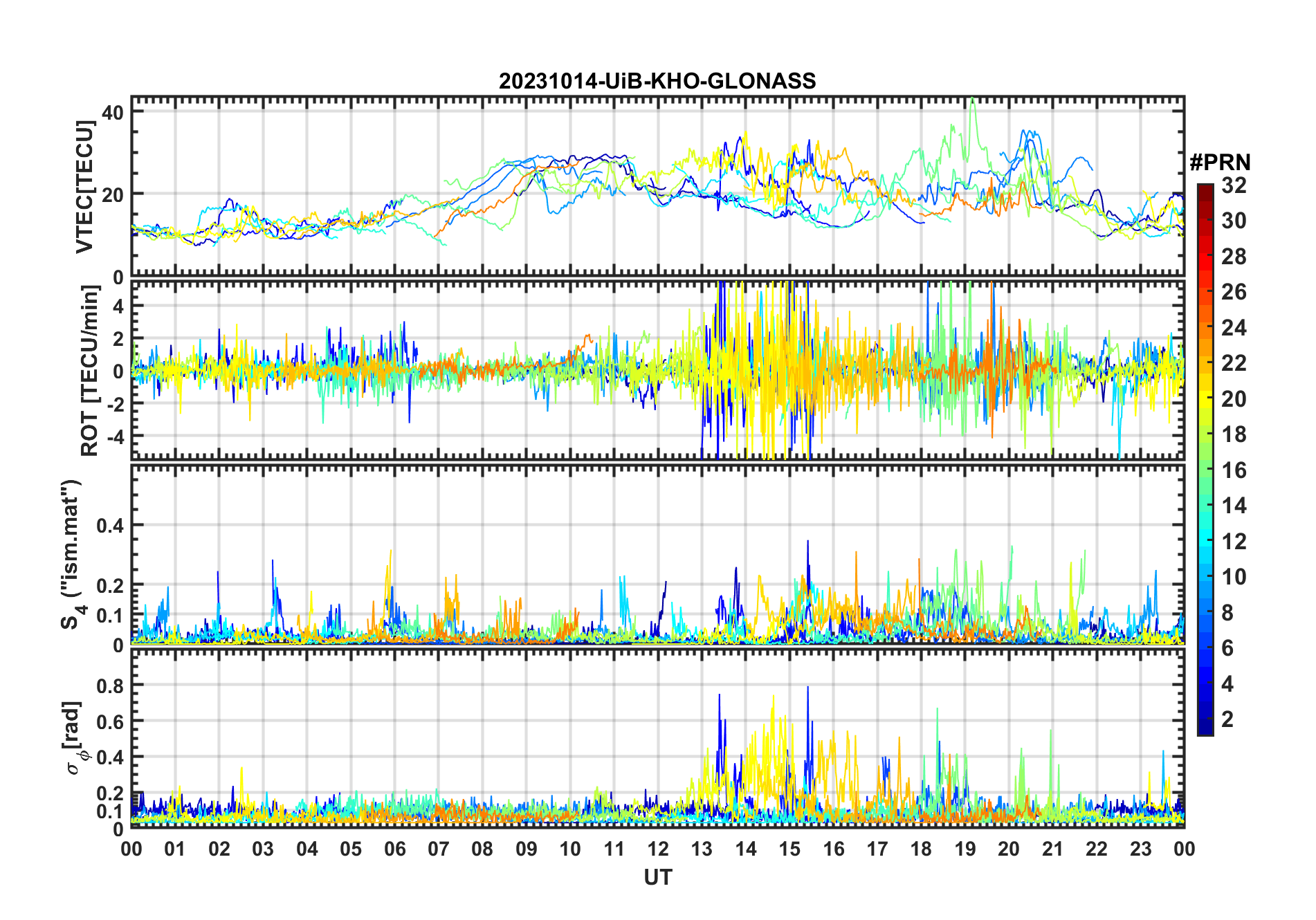Screen dimensions: 1316x920
Task: Click the 05 hour tick on UT axis
Action: click(351, 849)
